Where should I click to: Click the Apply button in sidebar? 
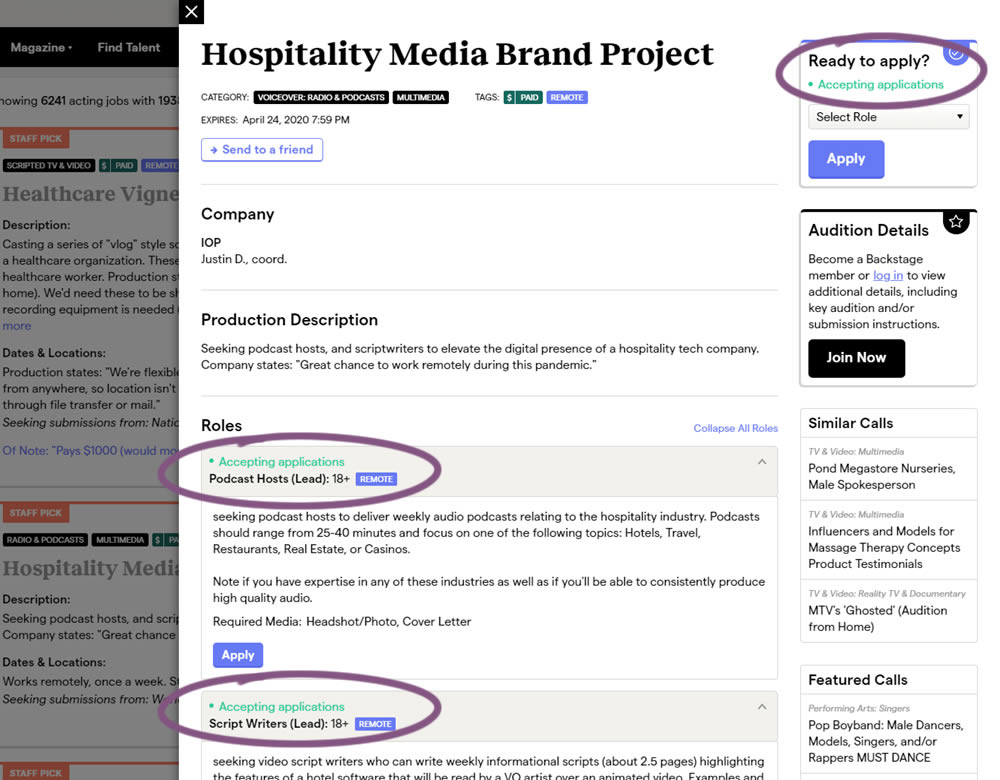[845, 159]
